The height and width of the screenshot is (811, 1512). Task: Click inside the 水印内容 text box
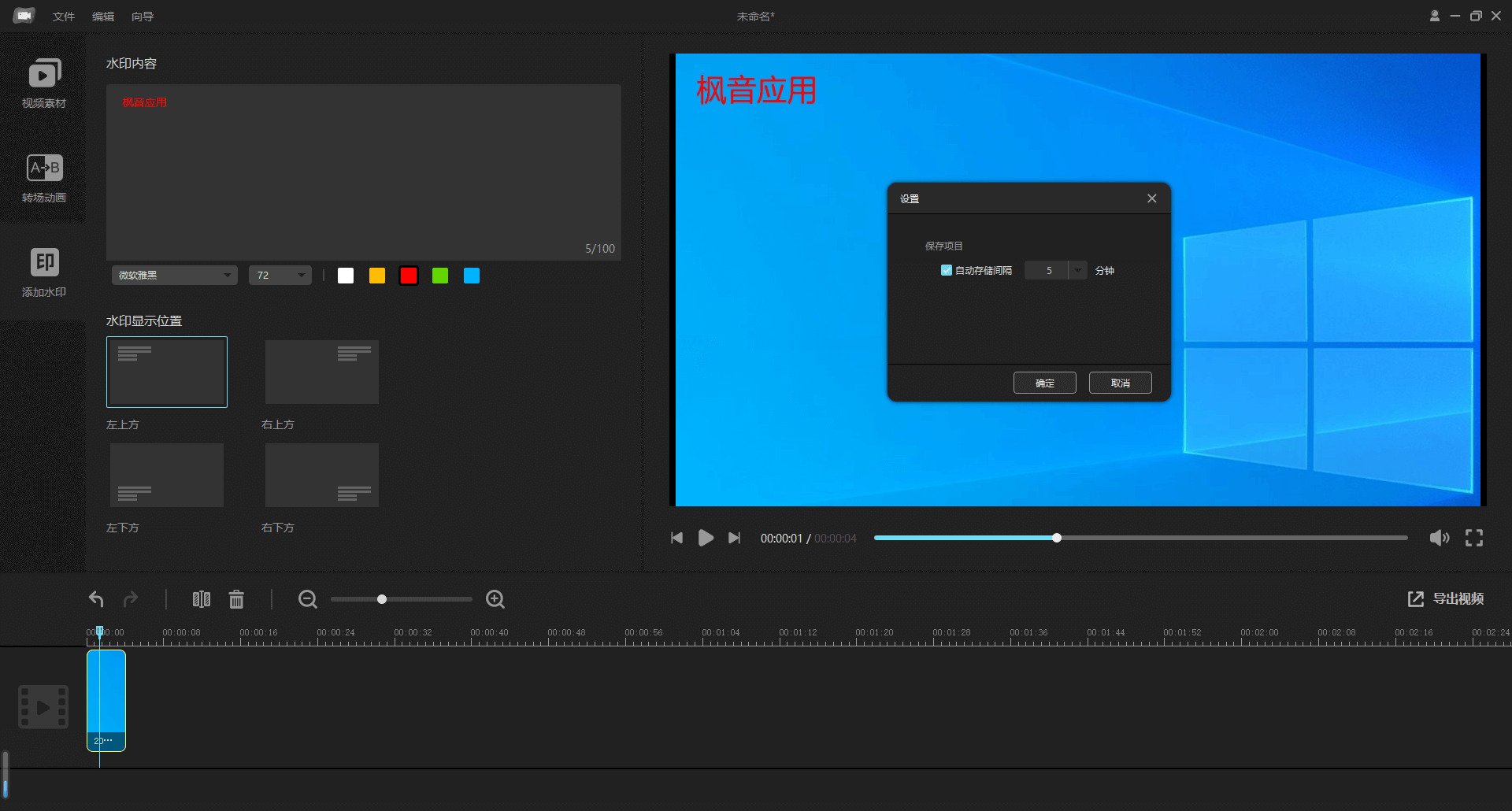tap(364, 172)
